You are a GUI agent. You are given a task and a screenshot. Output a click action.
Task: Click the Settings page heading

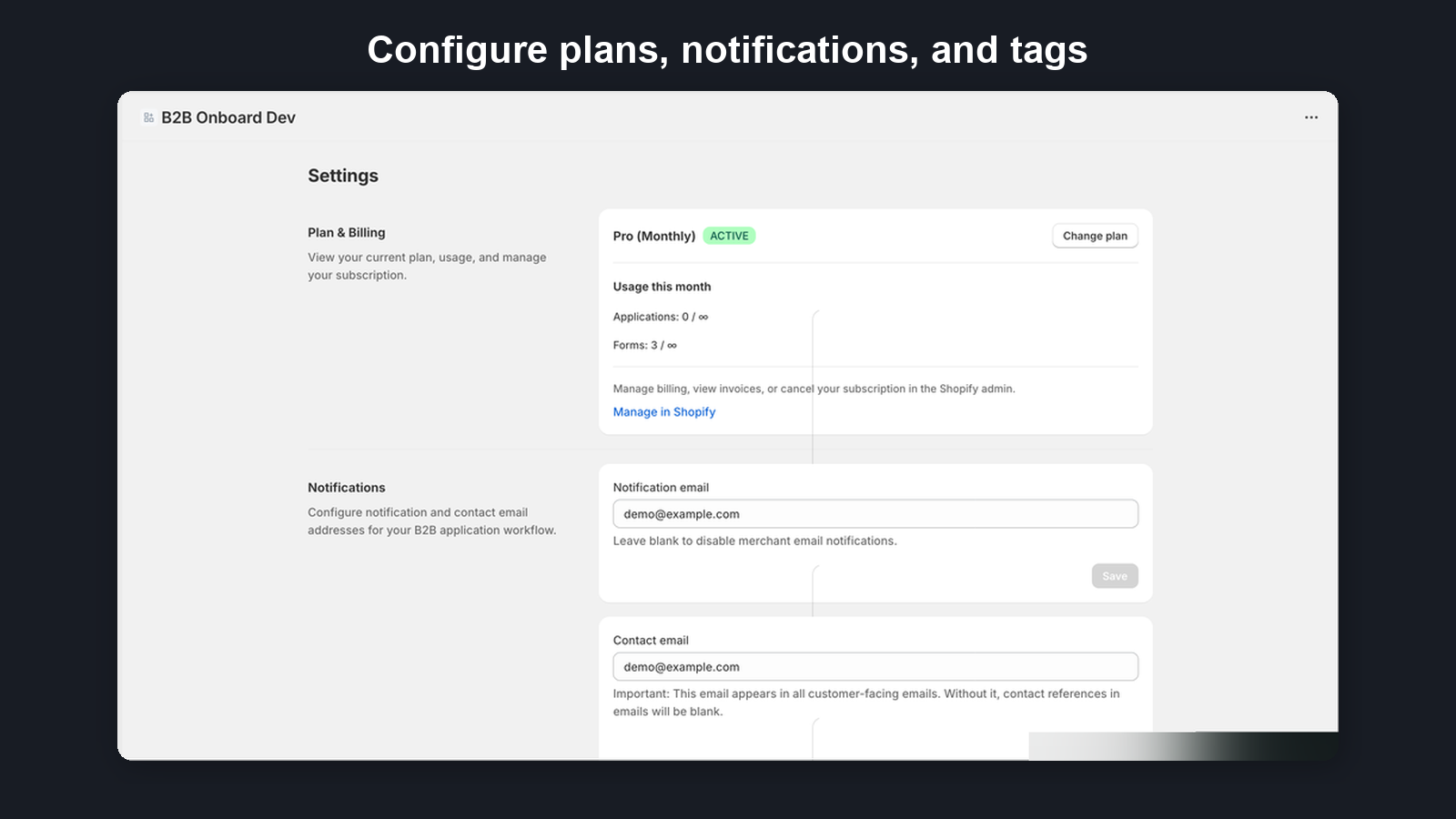tap(343, 175)
